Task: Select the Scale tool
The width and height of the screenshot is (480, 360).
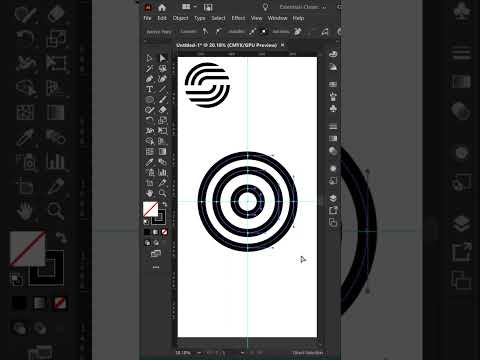Action: (x=163, y=120)
